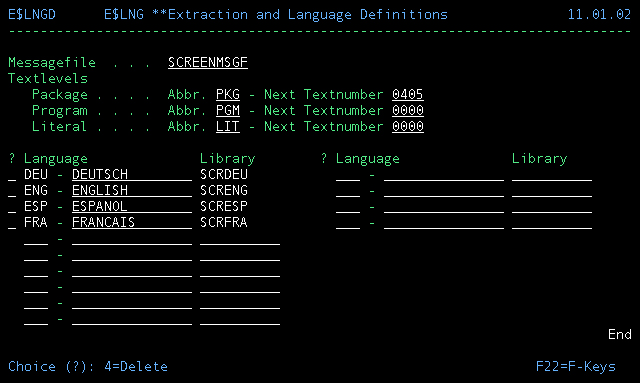Edit the FRANCAIS language name field
Screen dimensions: 640x383
pos(132,222)
